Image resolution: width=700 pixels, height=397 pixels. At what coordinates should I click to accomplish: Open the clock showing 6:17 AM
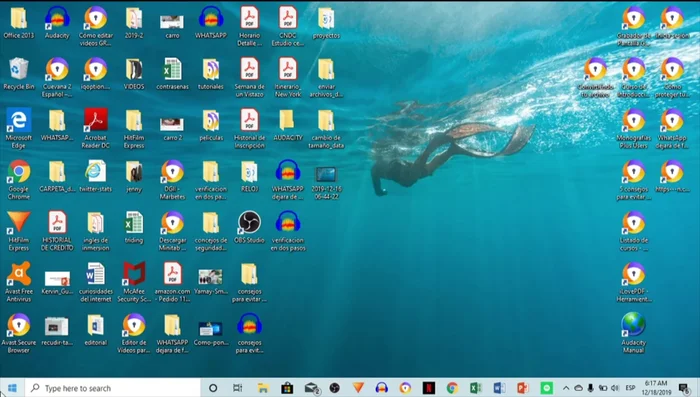657,388
